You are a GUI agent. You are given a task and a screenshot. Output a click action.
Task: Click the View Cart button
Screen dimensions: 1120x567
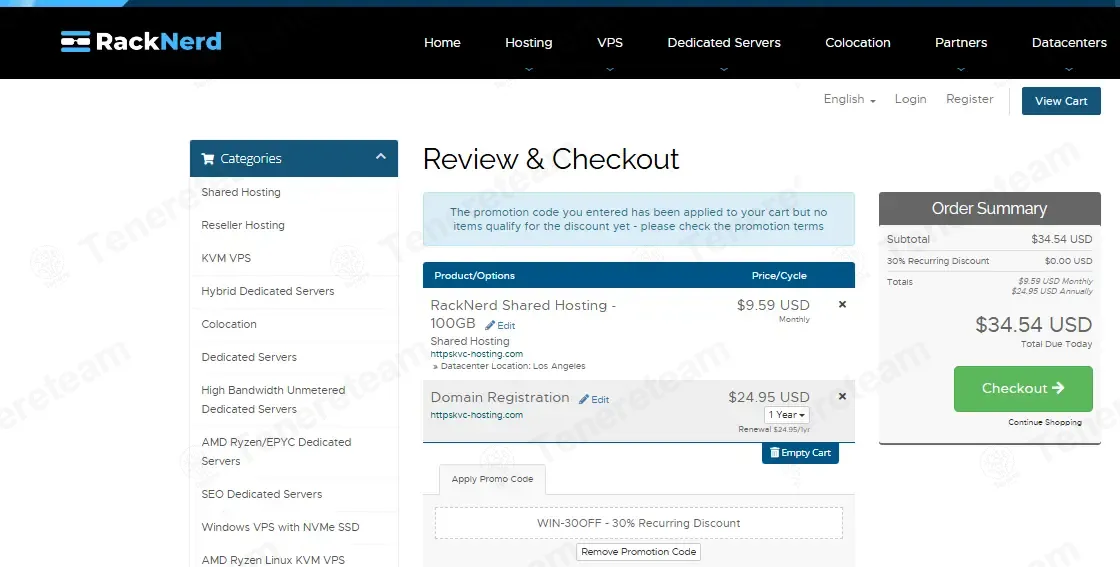(1061, 101)
